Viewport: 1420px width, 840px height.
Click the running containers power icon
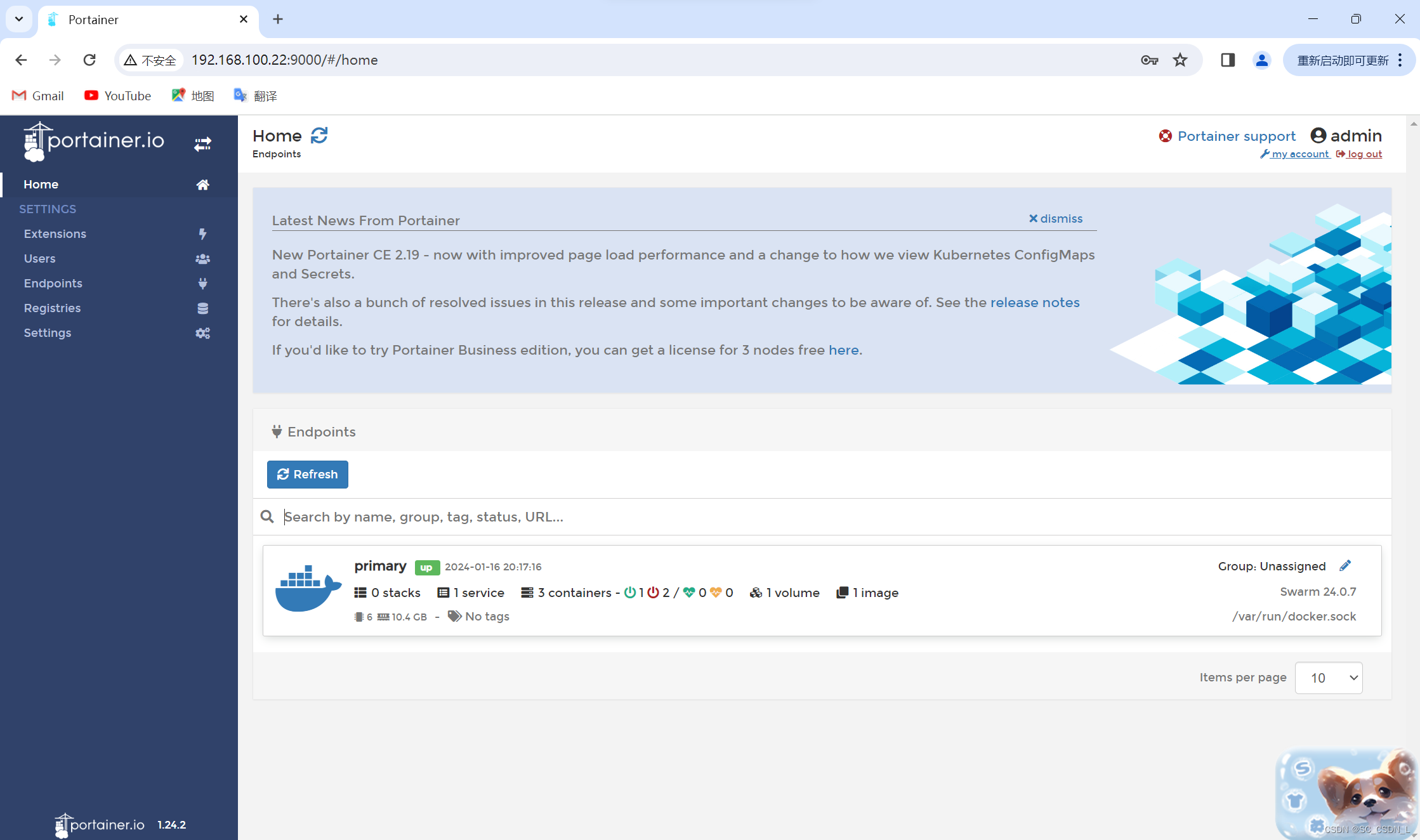coord(630,593)
